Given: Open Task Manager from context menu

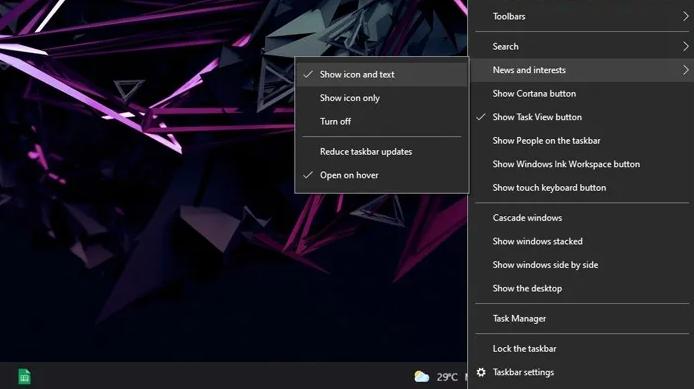Looking at the screenshot, I should pyautogui.click(x=582, y=318).
